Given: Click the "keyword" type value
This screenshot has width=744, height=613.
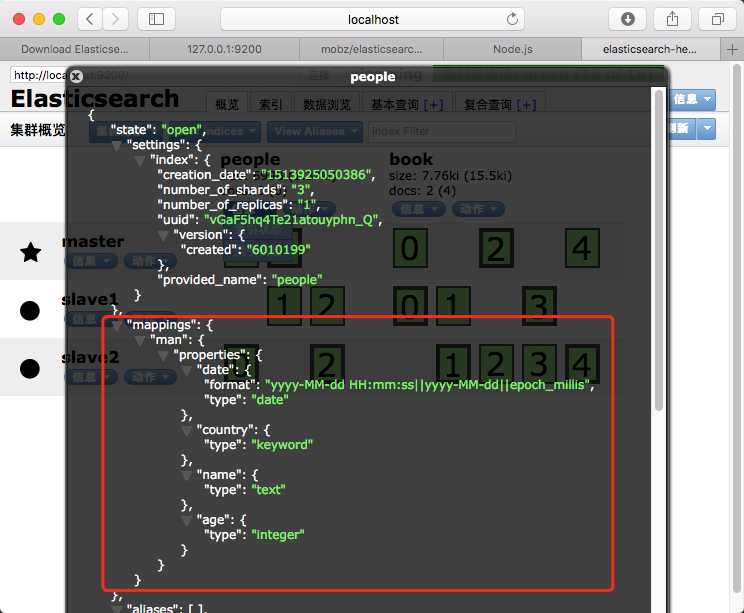Looking at the screenshot, I should click(x=282, y=445).
